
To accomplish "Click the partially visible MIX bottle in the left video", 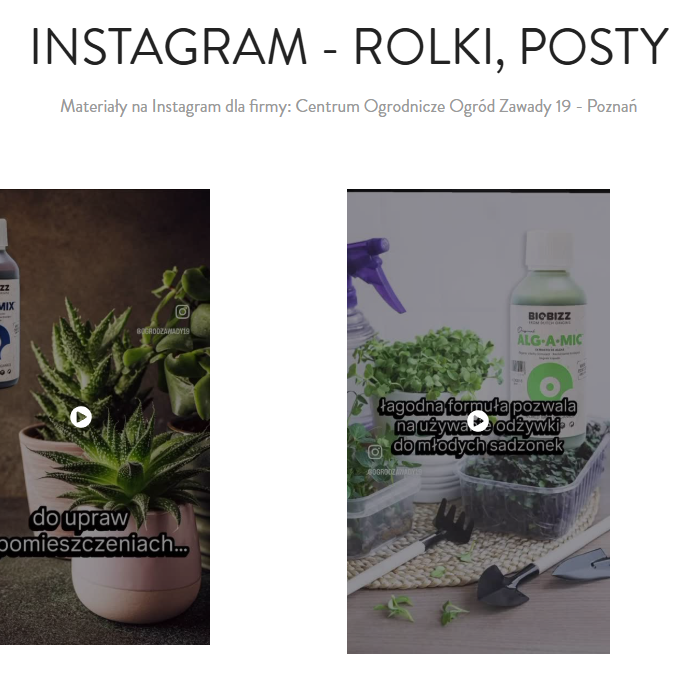I will 9,303.
